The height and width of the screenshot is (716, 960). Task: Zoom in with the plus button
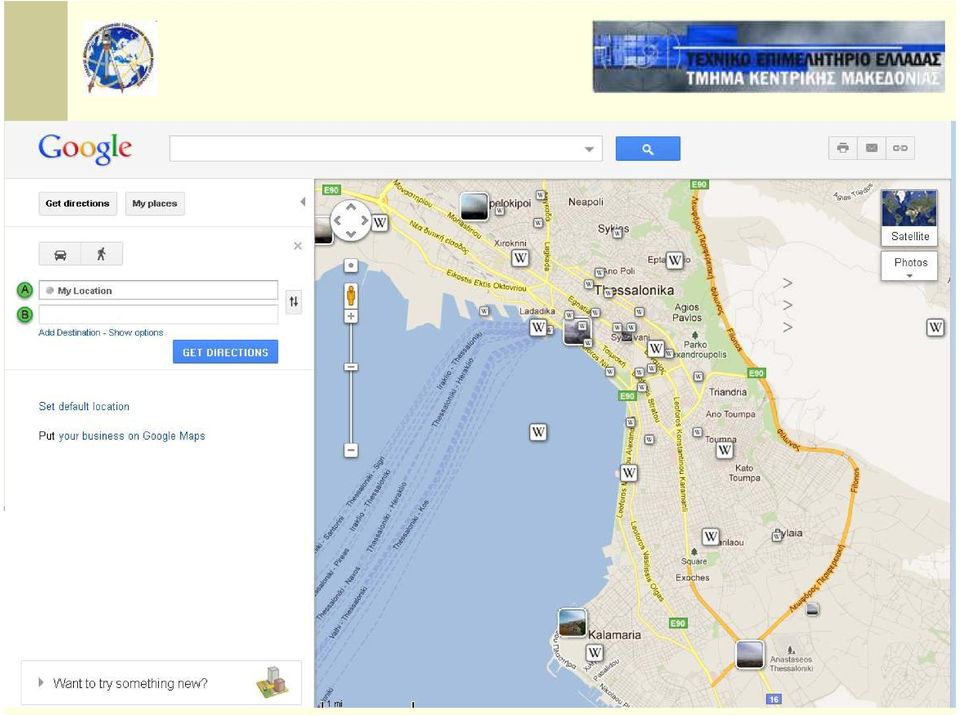click(351, 317)
